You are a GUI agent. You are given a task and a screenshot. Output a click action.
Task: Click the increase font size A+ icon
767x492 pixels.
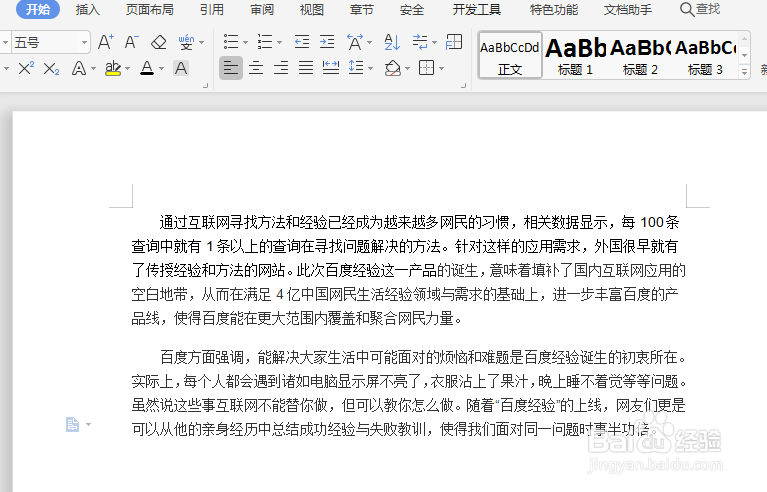[106, 42]
